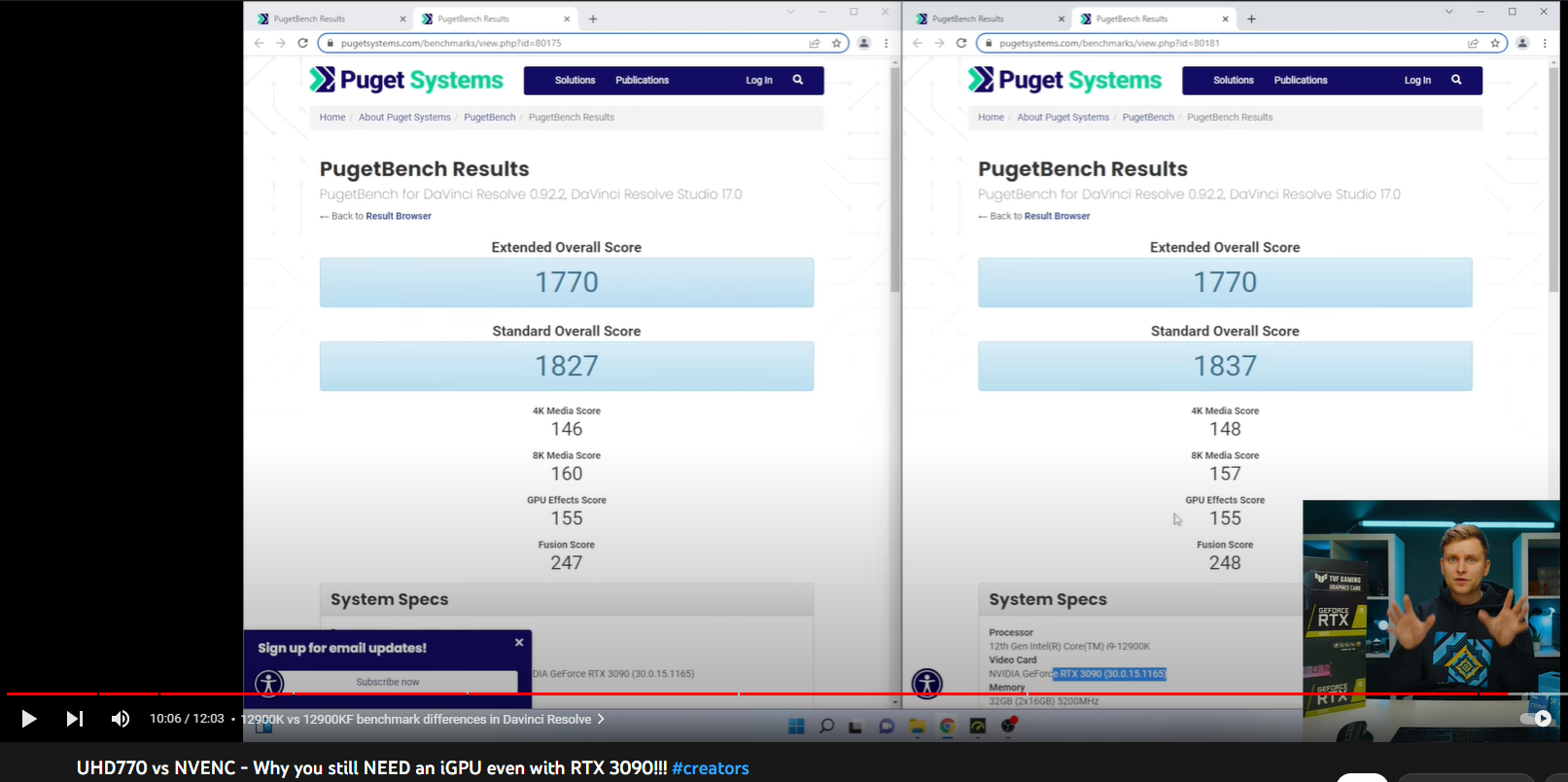Reload page in left browser window
Image resolution: width=1568 pixels, height=782 pixels.
pos(303,43)
